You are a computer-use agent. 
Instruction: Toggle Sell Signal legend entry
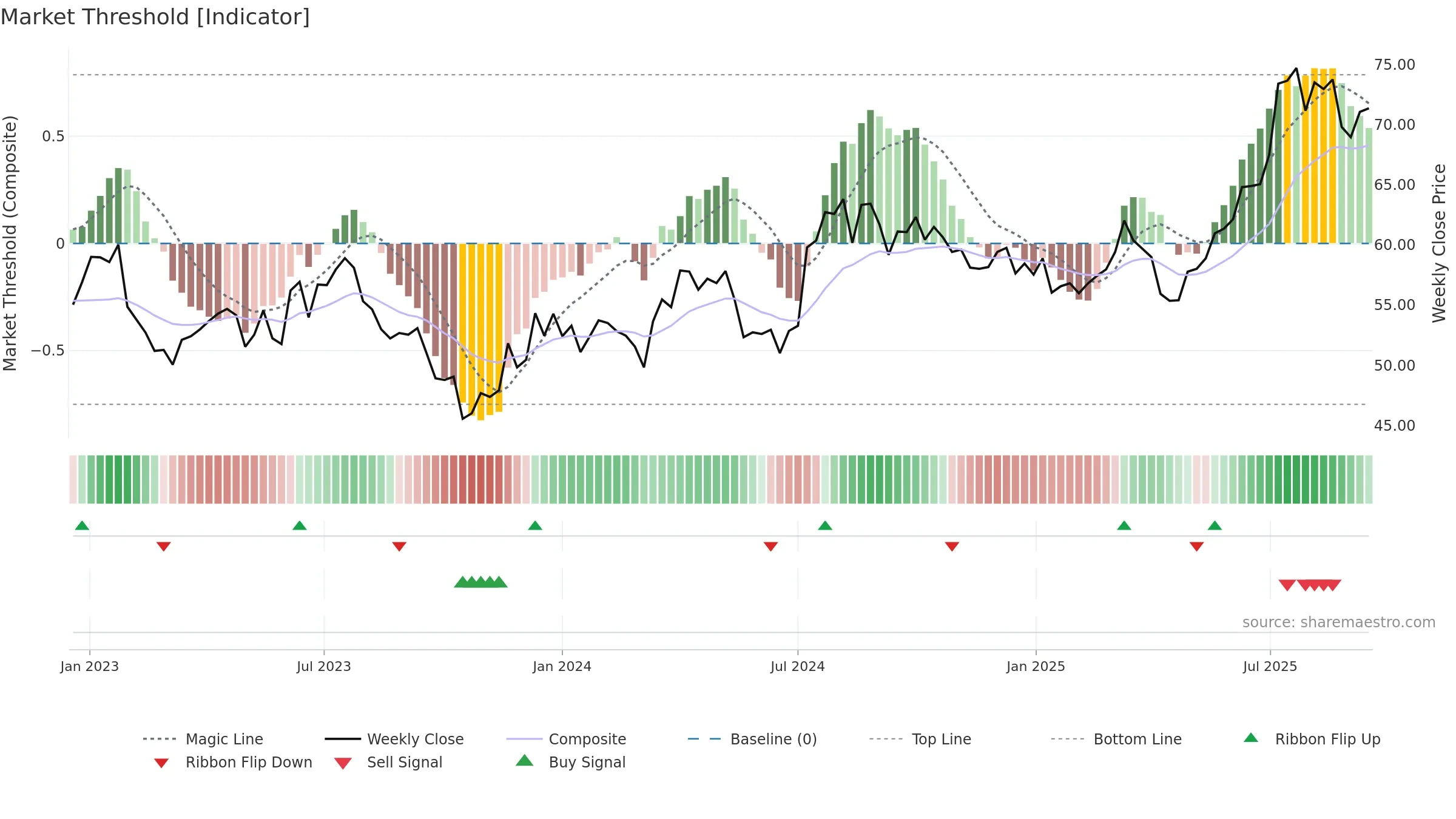click(x=388, y=762)
